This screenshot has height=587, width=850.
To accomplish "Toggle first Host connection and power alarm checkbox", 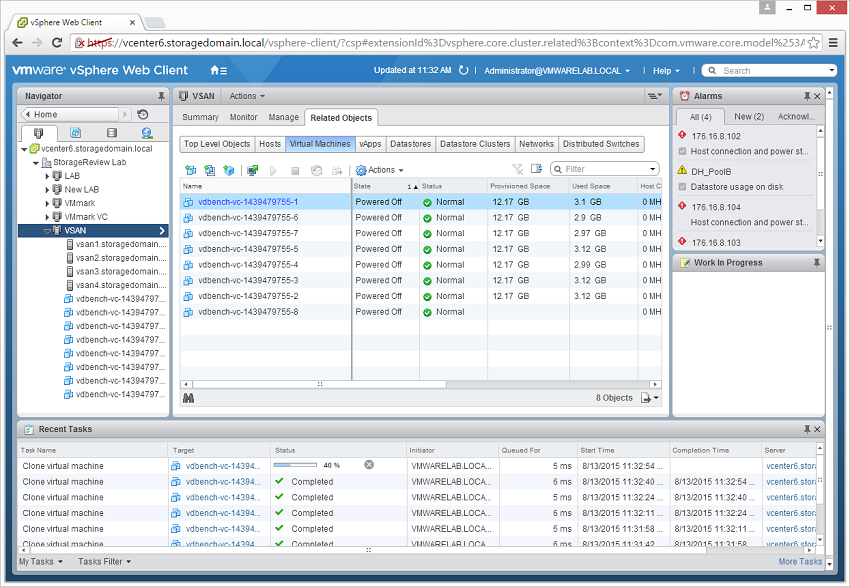I will coord(682,152).
